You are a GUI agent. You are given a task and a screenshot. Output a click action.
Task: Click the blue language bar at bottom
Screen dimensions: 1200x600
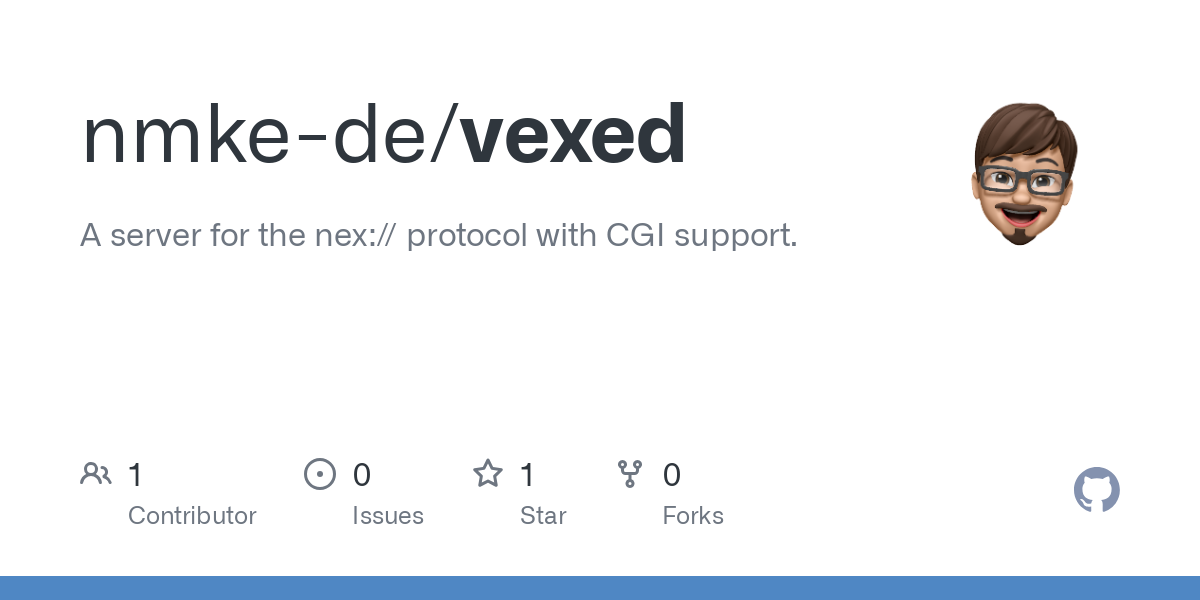pos(600,588)
